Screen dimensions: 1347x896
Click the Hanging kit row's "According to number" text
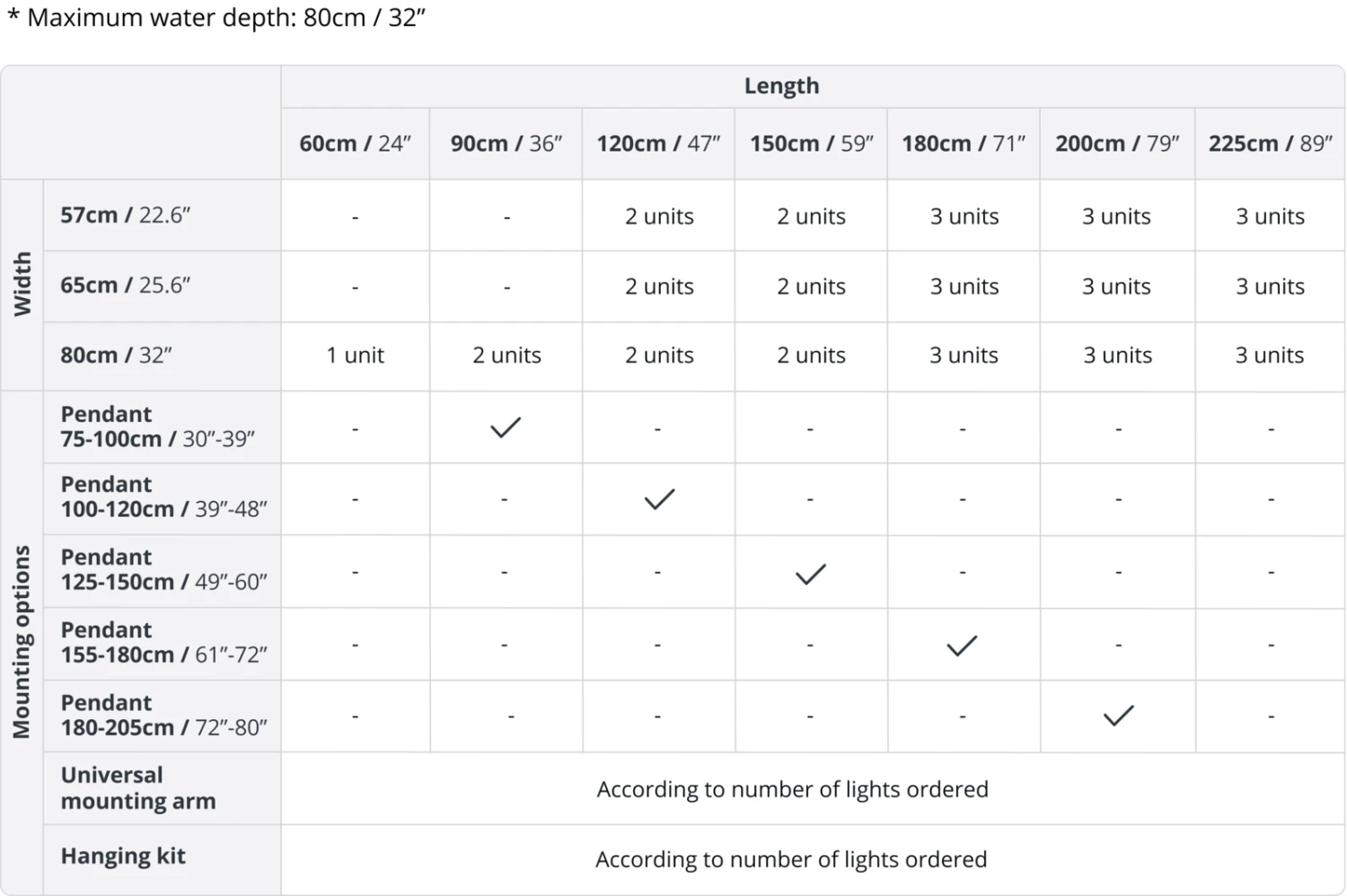(x=790, y=859)
